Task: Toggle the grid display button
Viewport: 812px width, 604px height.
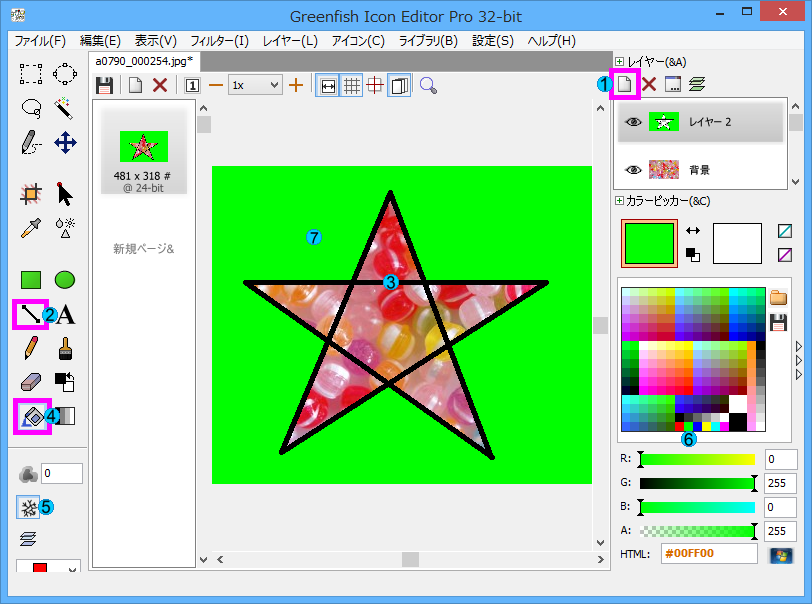Action: pyautogui.click(x=352, y=85)
